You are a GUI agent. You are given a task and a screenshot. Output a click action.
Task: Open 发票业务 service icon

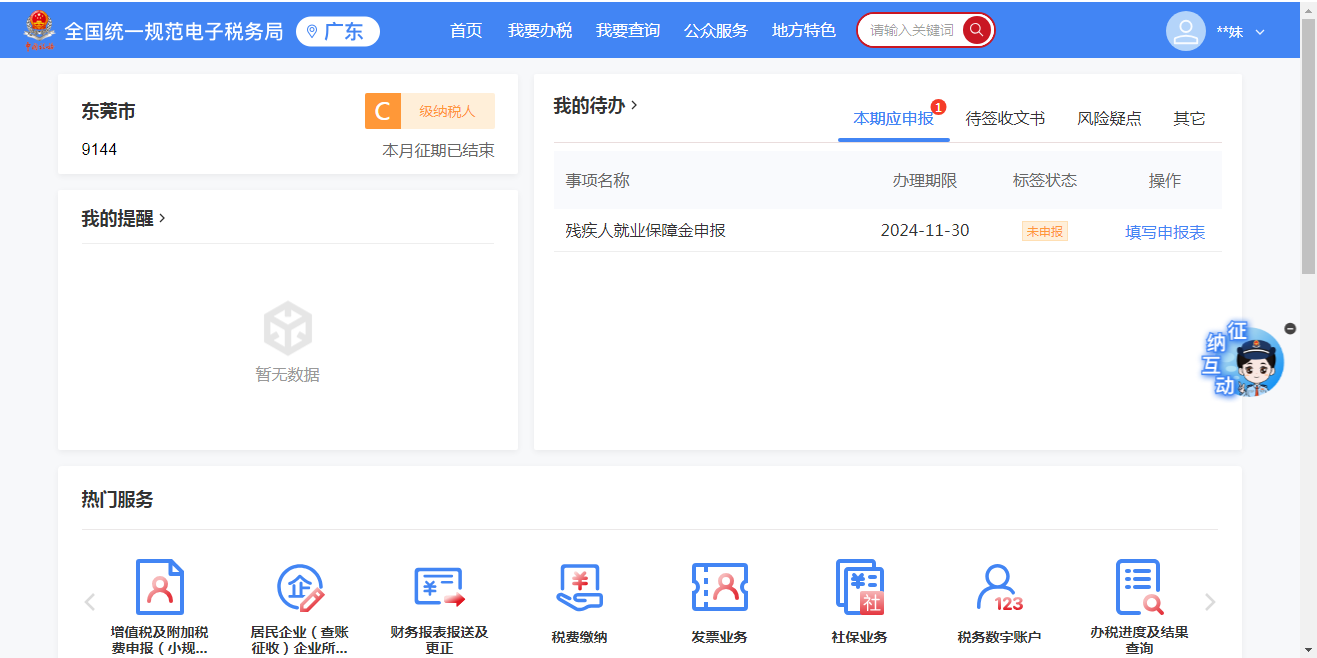(x=720, y=587)
